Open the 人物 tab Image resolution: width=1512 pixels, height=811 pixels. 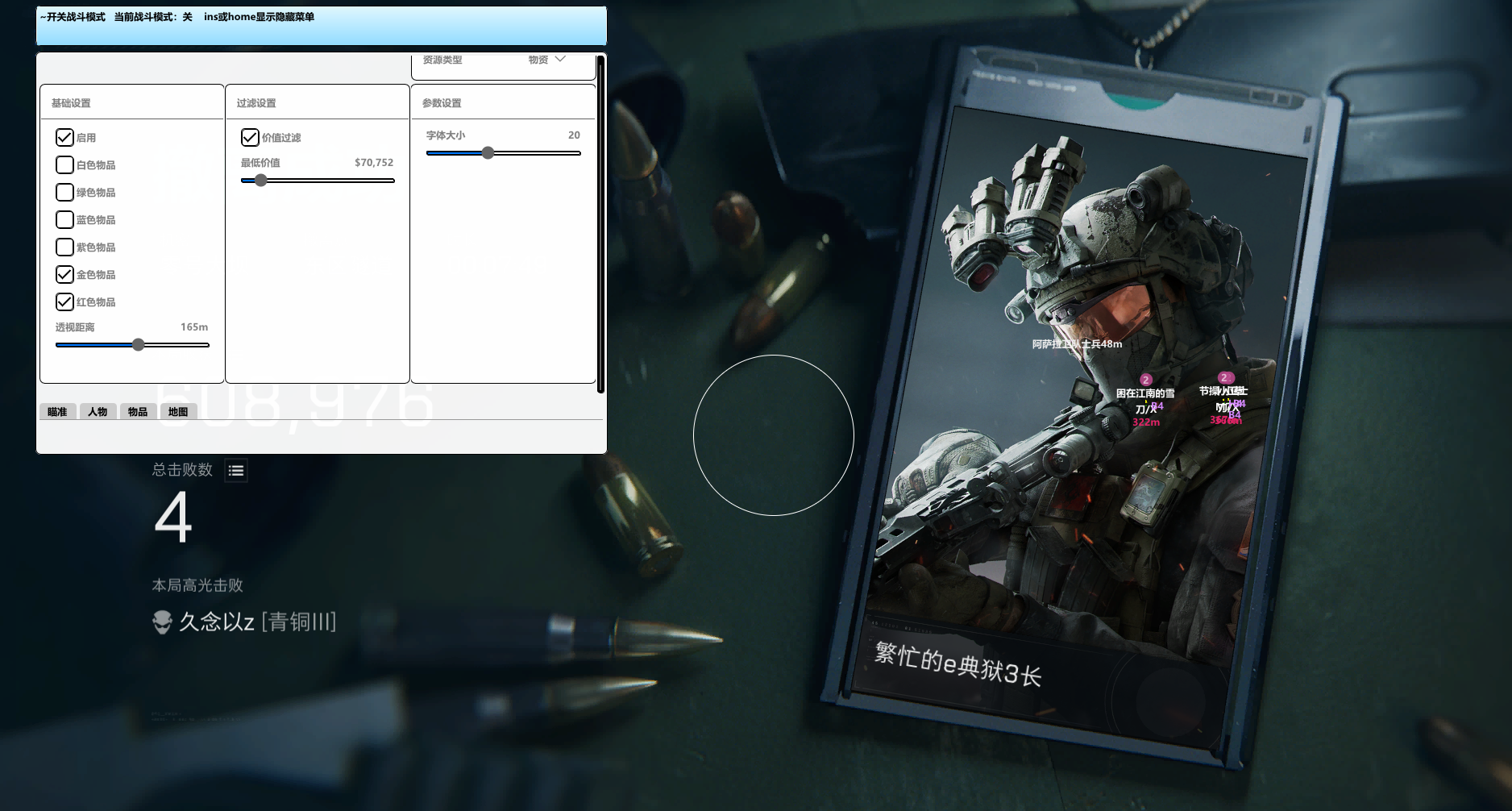pyautogui.click(x=98, y=412)
